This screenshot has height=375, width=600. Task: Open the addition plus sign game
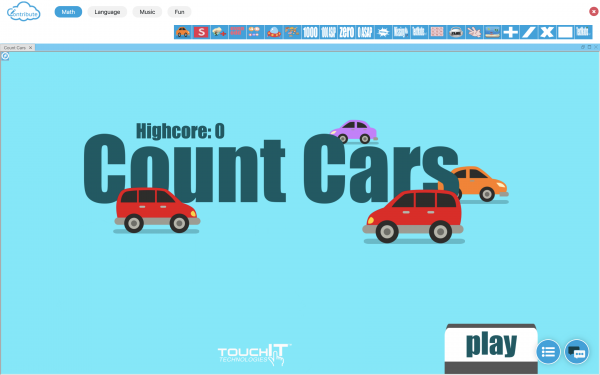pyautogui.click(x=510, y=32)
